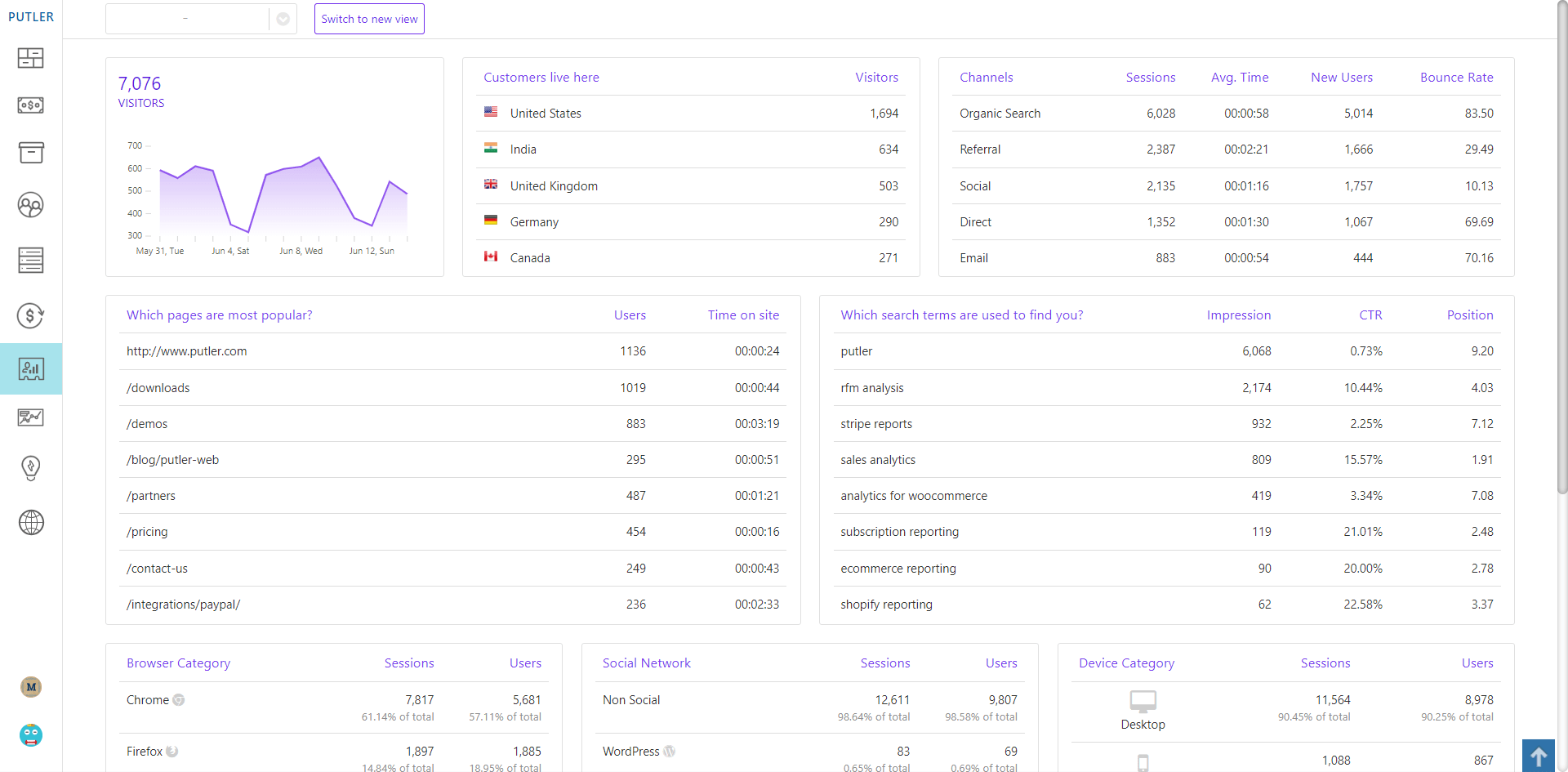This screenshot has height=772, width=1568.
Task: Open the Subscriptions dollar-cycle icon
Action: pyautogui.click(x=30, y=315)
